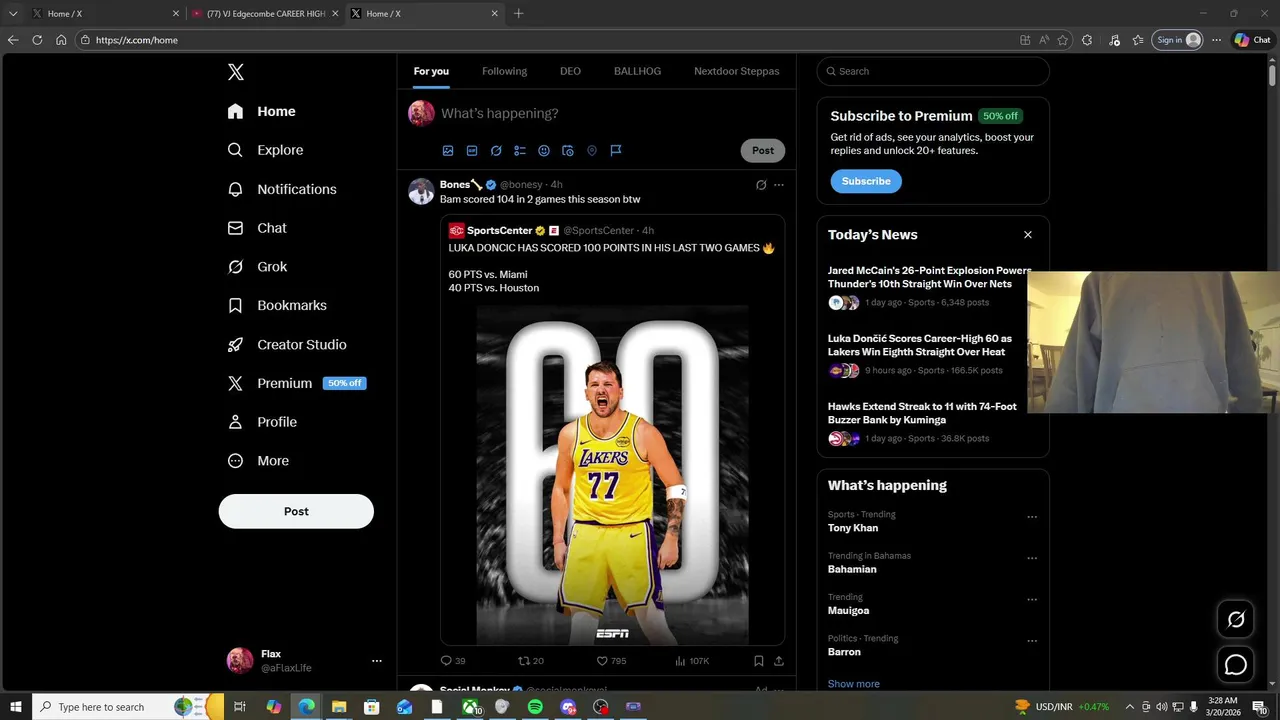This screenshot has height=720, width=1280.
Task: Enhance post with Grok in composer
Action: (x=496, y=151)
